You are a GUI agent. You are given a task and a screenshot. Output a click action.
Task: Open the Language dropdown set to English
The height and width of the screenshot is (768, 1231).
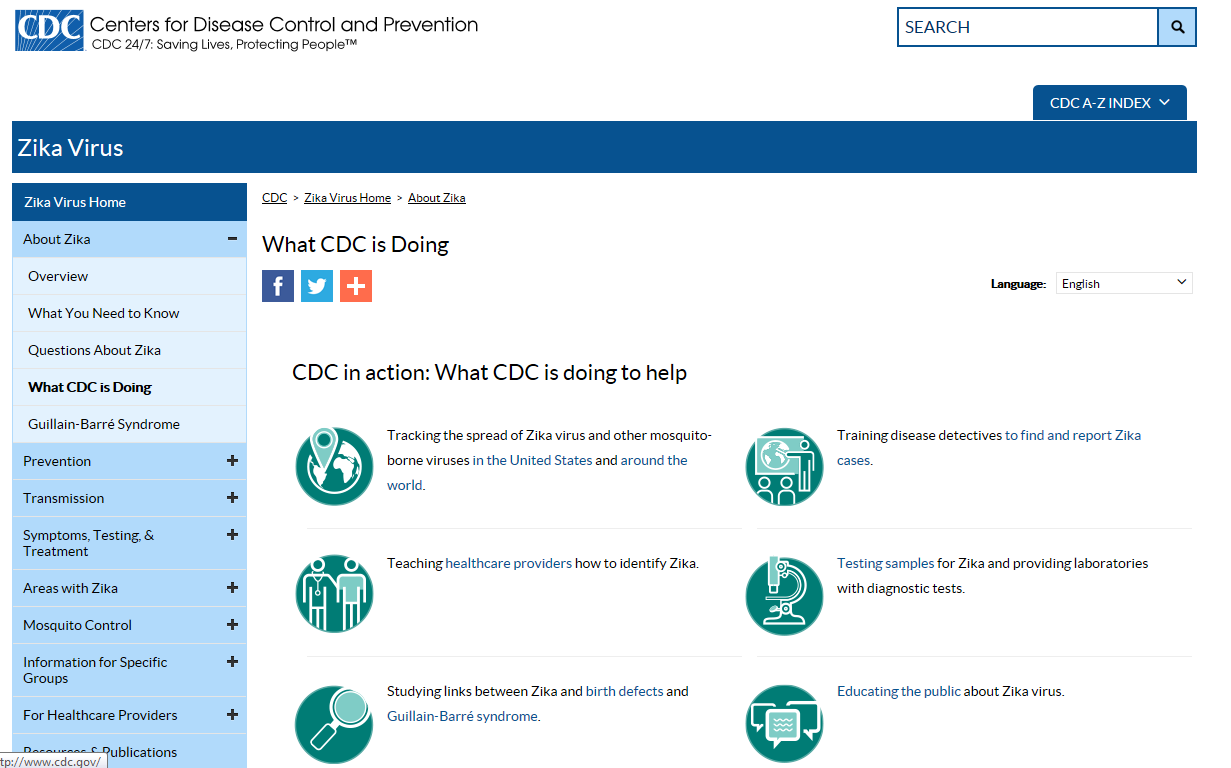click(x=1124, y=283)
